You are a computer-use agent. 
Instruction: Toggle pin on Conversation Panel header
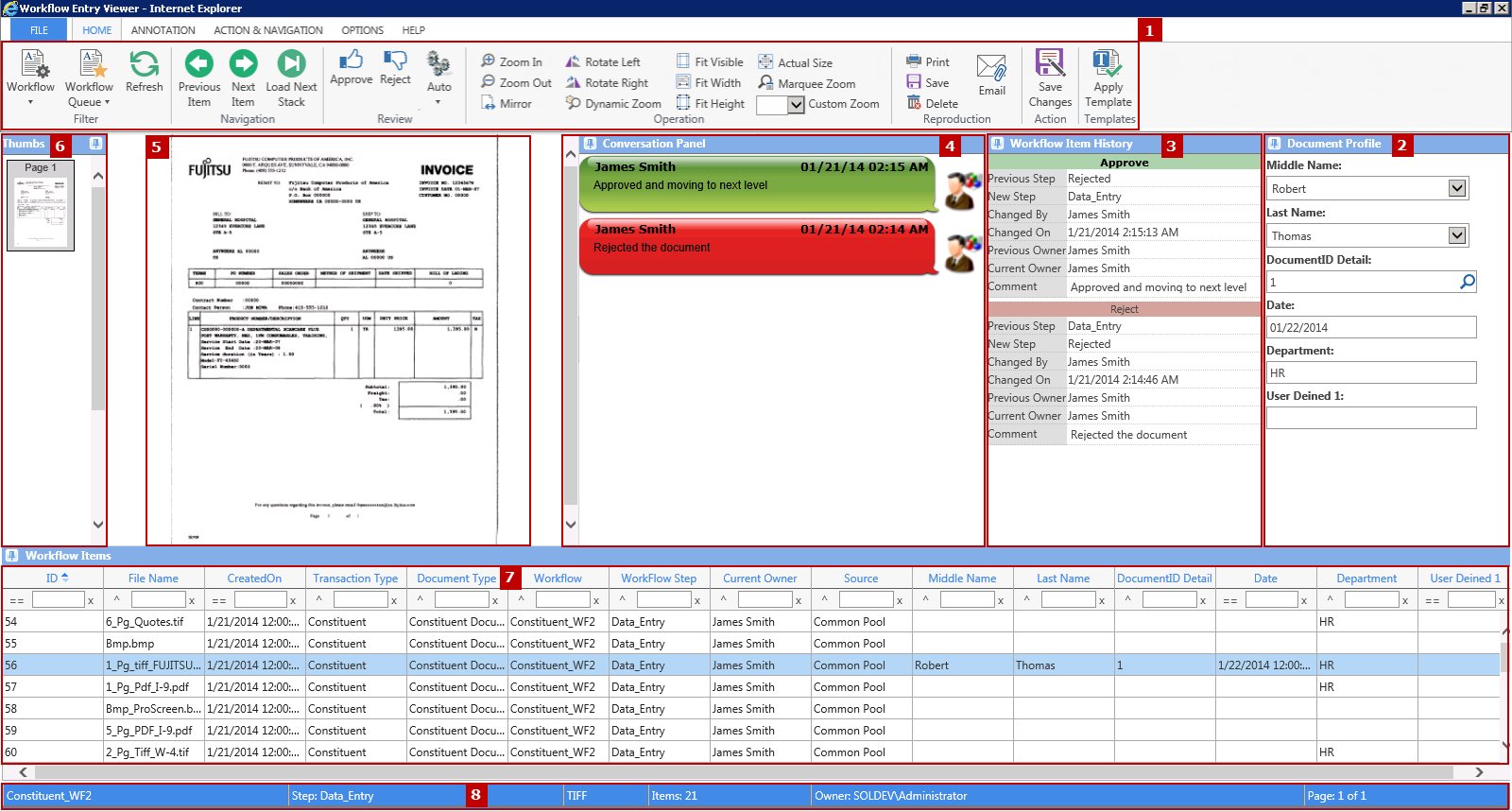[590, 144]
